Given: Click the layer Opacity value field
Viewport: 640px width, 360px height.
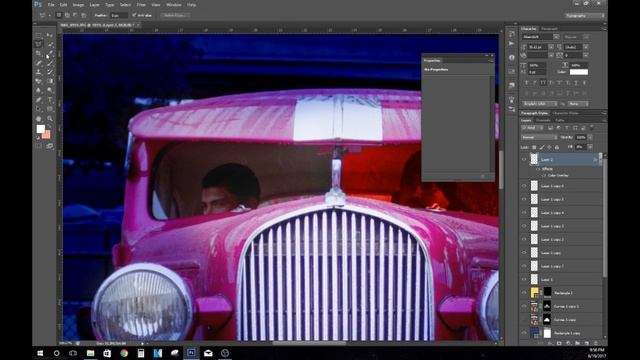Looking at the screenshot, I should 580,137.
